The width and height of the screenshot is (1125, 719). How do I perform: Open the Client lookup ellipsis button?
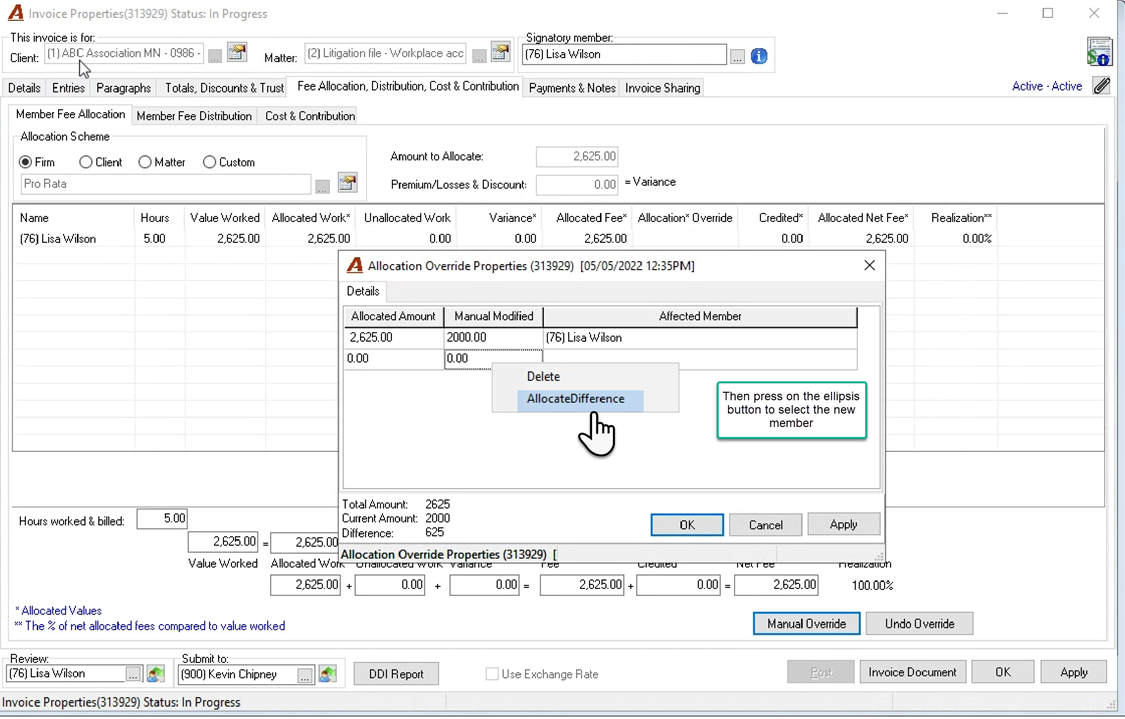coord(215,55)
